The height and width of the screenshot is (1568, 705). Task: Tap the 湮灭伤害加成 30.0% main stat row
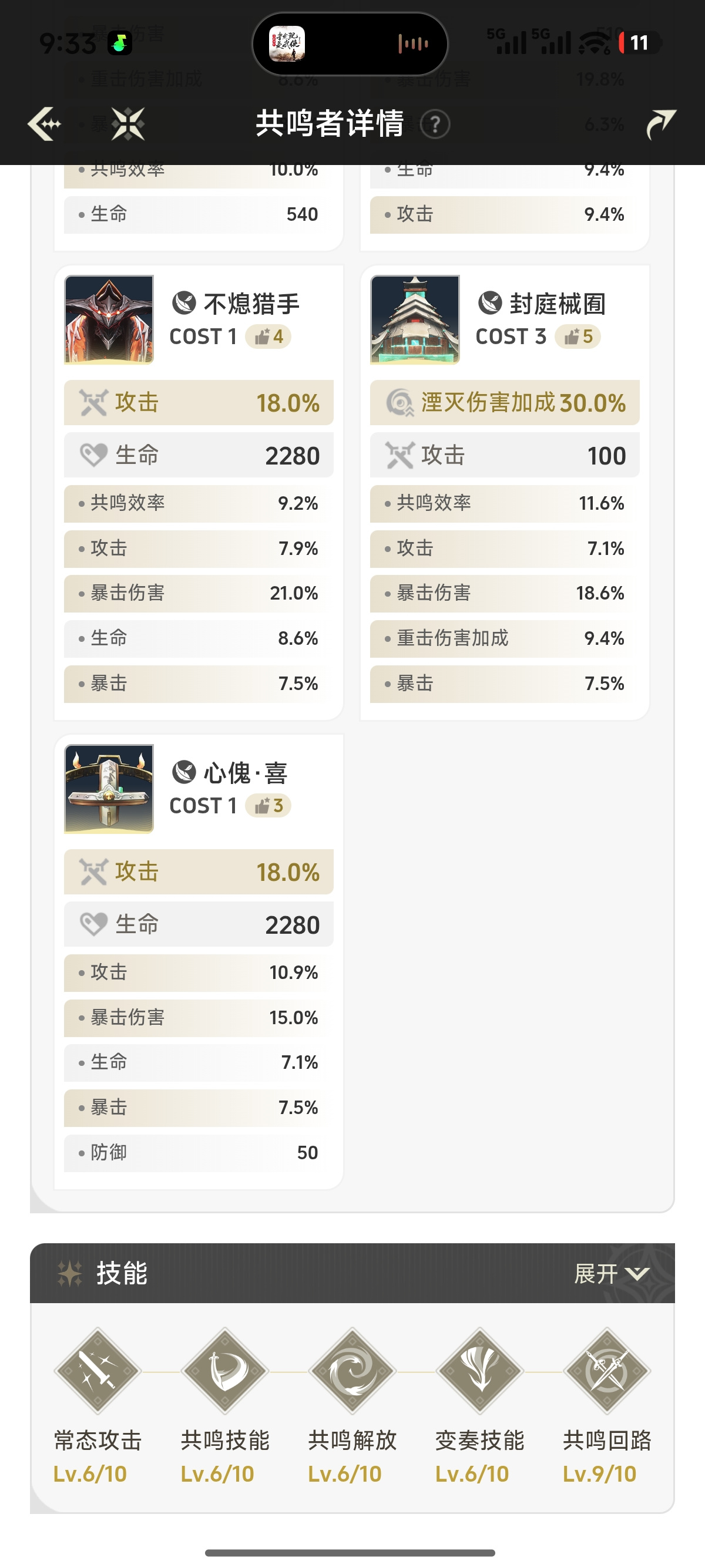(505, 402)
